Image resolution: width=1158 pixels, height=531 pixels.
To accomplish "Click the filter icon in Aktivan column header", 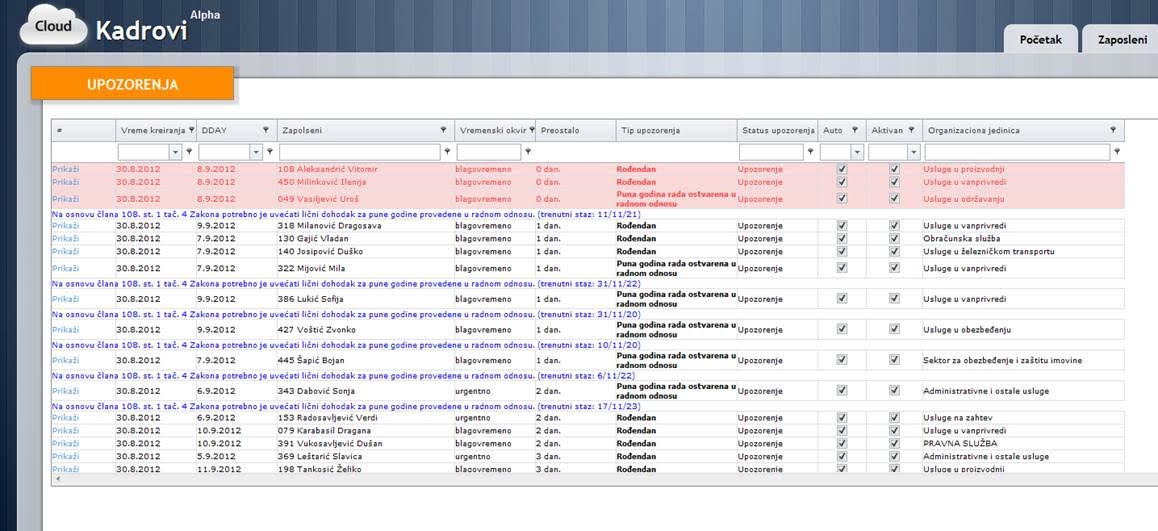I will 913,130.
